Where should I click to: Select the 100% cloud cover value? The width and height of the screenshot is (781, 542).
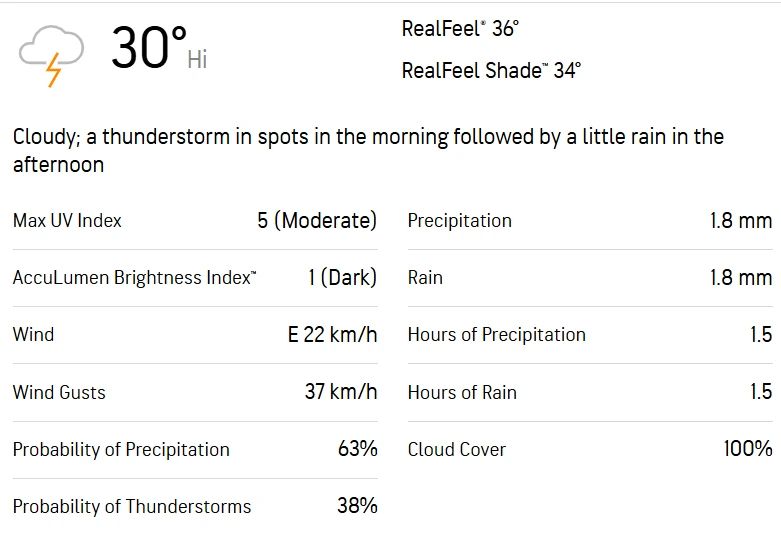coord(747,449)
